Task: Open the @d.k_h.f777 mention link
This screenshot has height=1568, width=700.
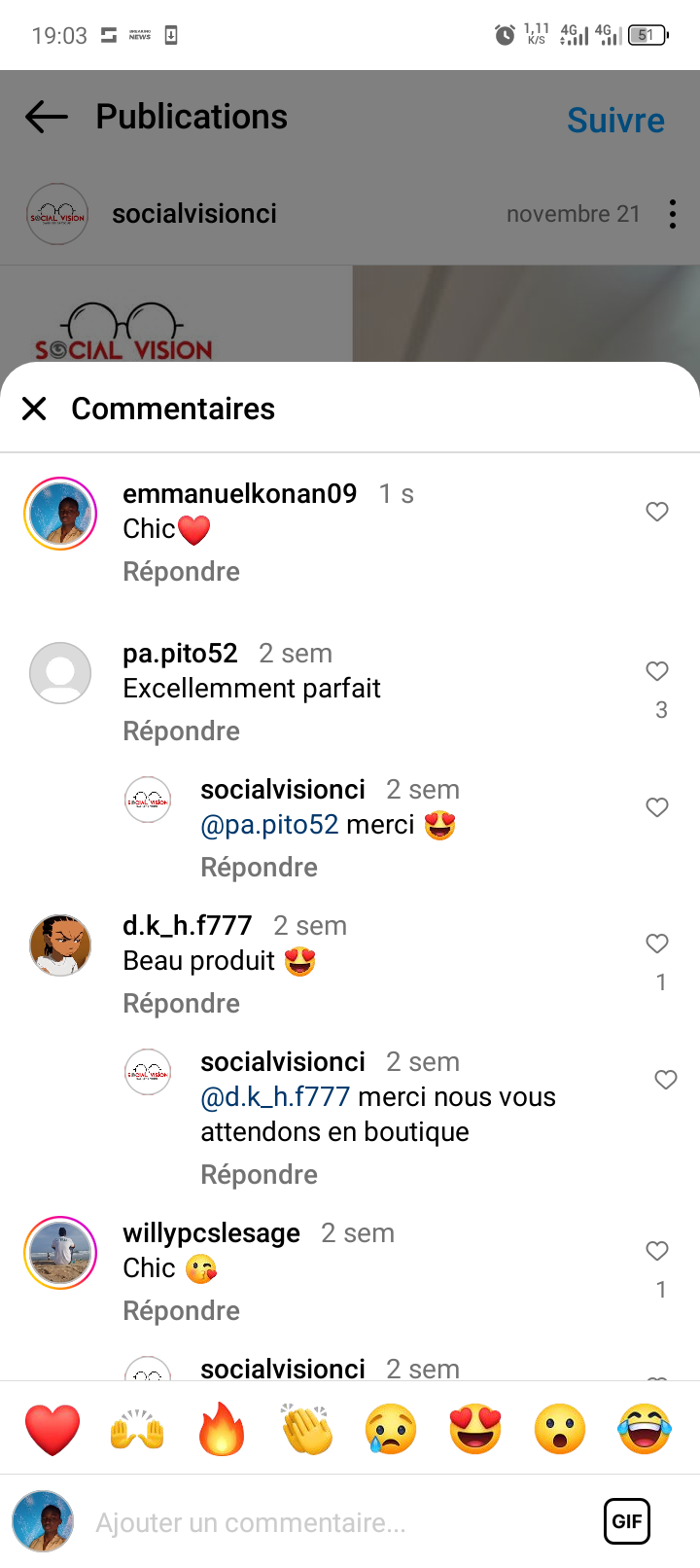Action: [275, 1097]
